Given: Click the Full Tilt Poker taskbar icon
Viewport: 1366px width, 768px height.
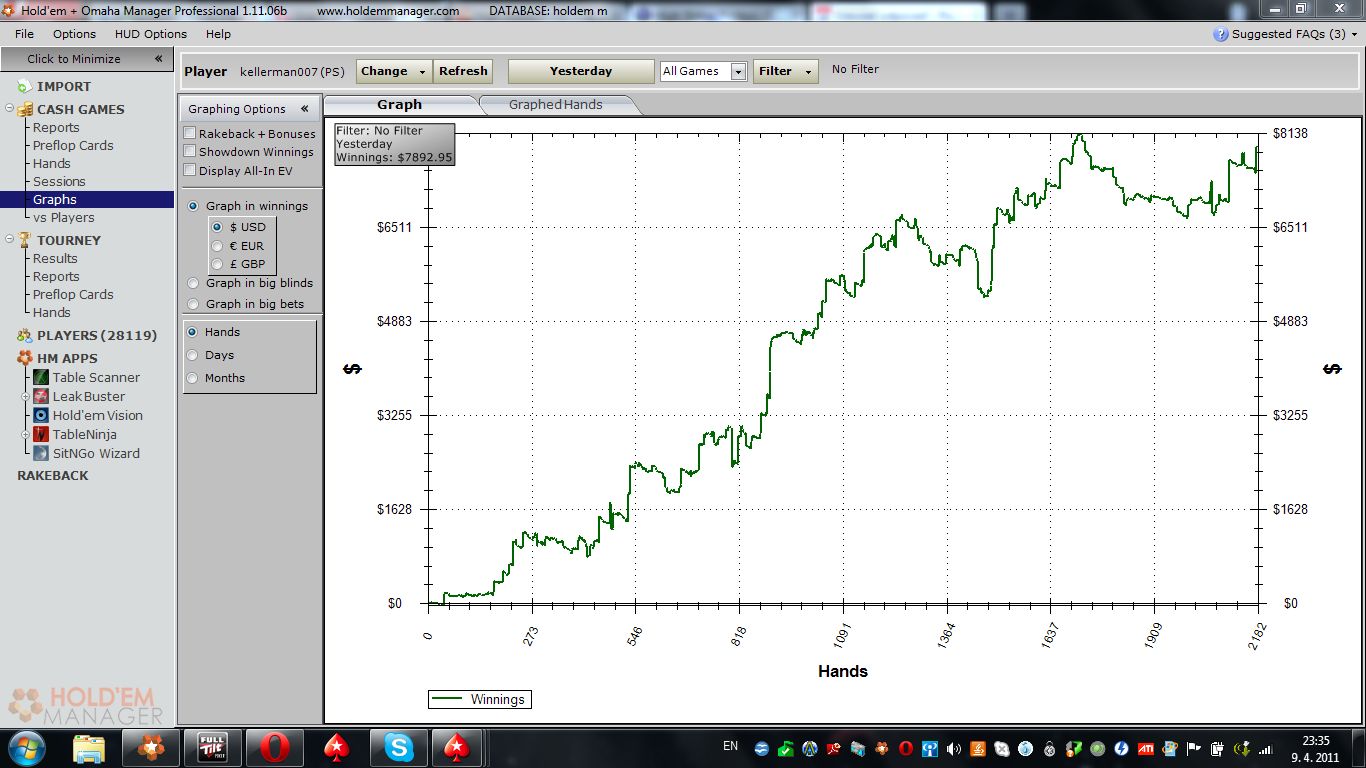Looking at the screenshot, I should coord(212,747).
